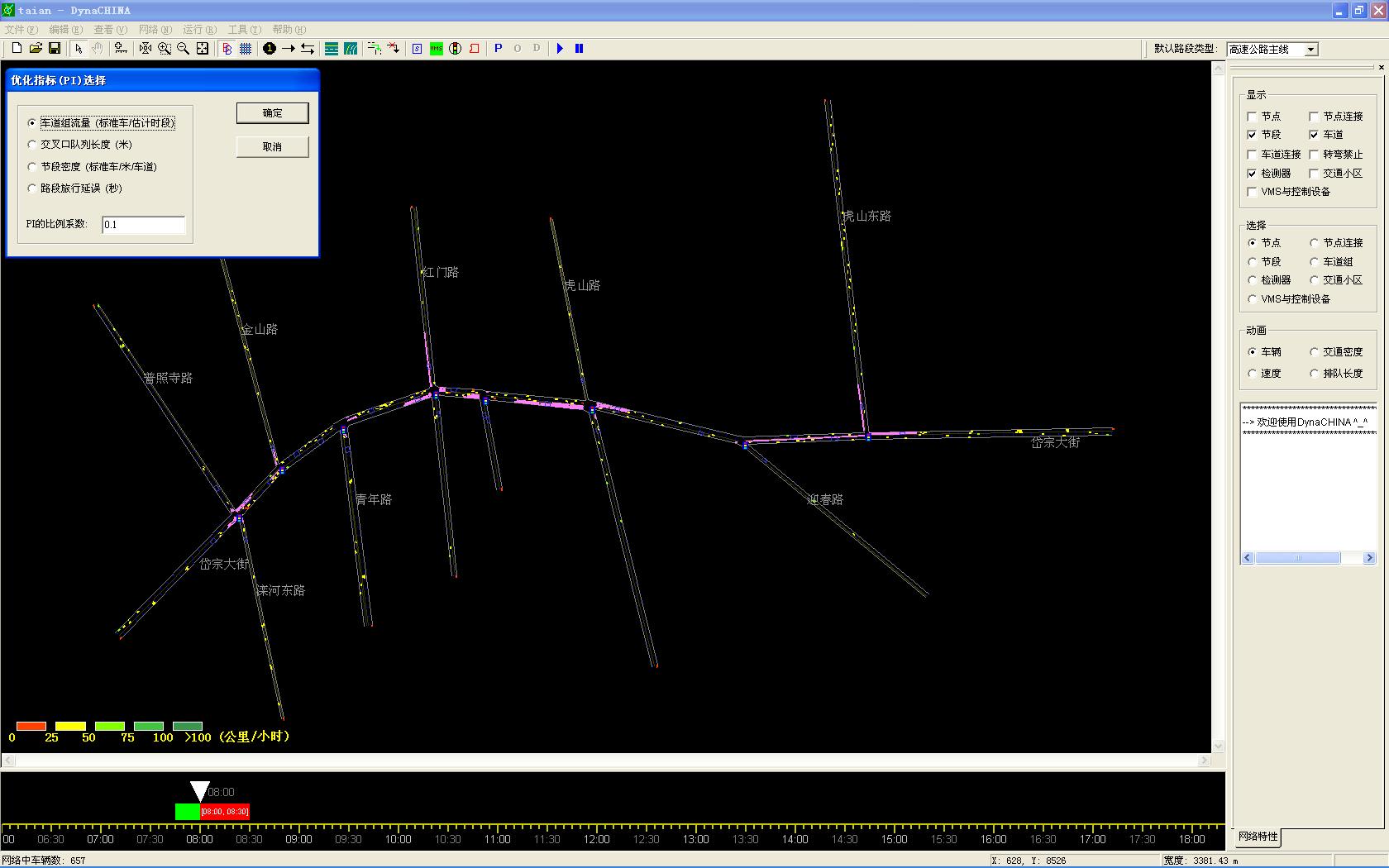This screenshot has width=1389, height=868.
Task: Click the blue P toolbar icon
Action: tap(498, 49)
